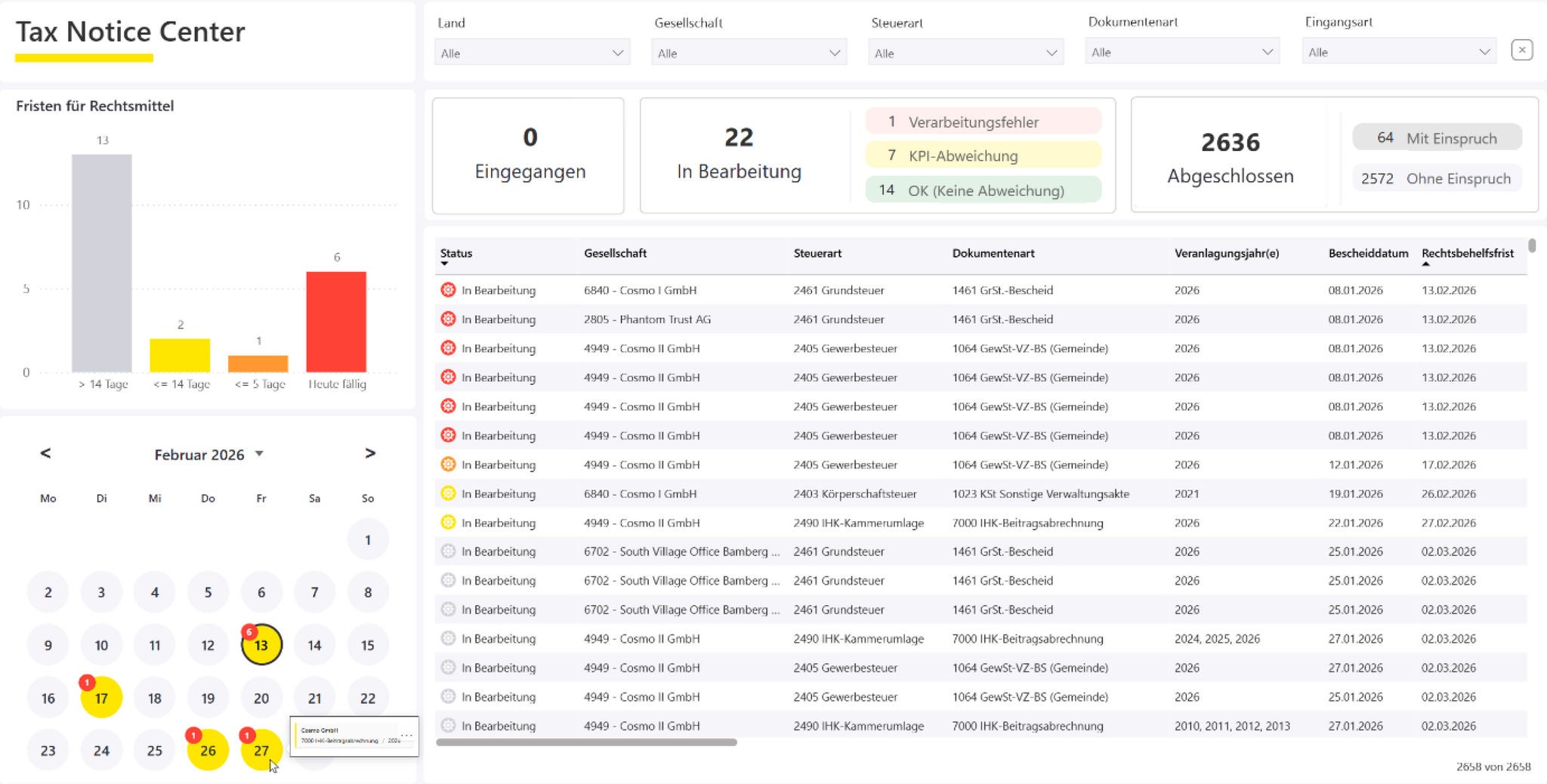Go to previous month in calendar
1547x784 pixels.
(x=45, y=453)
